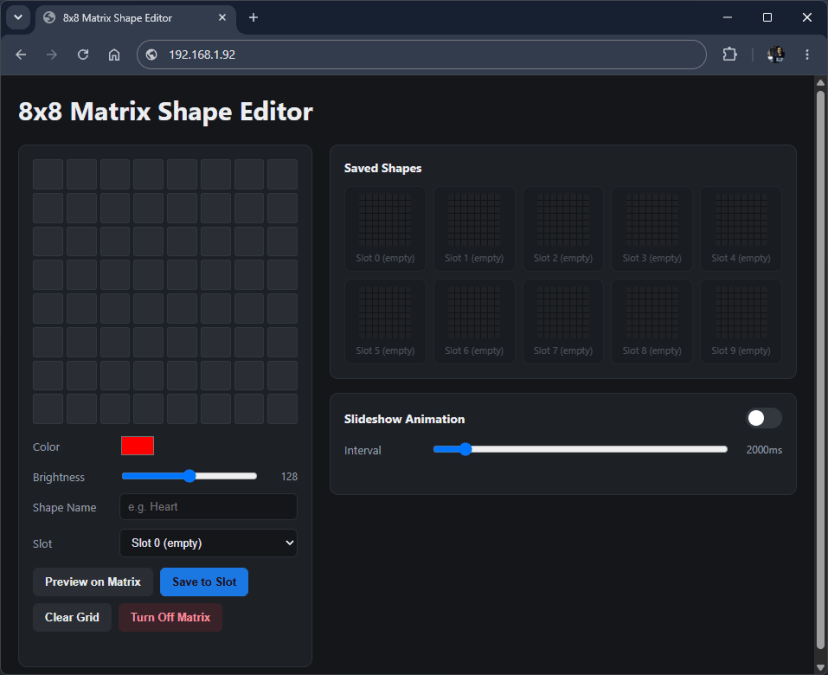Open the profile avatar icon
828x675 pixels.
coord(775,54)
